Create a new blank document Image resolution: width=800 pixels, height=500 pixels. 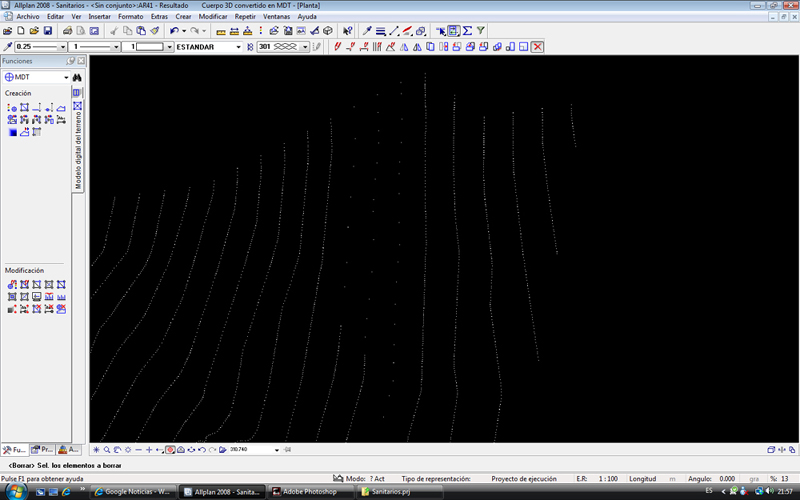(21, 31)
